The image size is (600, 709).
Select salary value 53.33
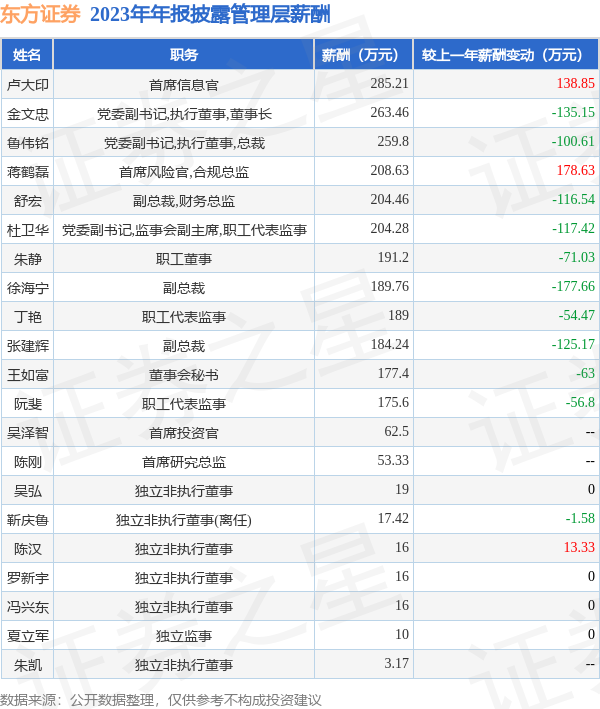pos(393,461)
